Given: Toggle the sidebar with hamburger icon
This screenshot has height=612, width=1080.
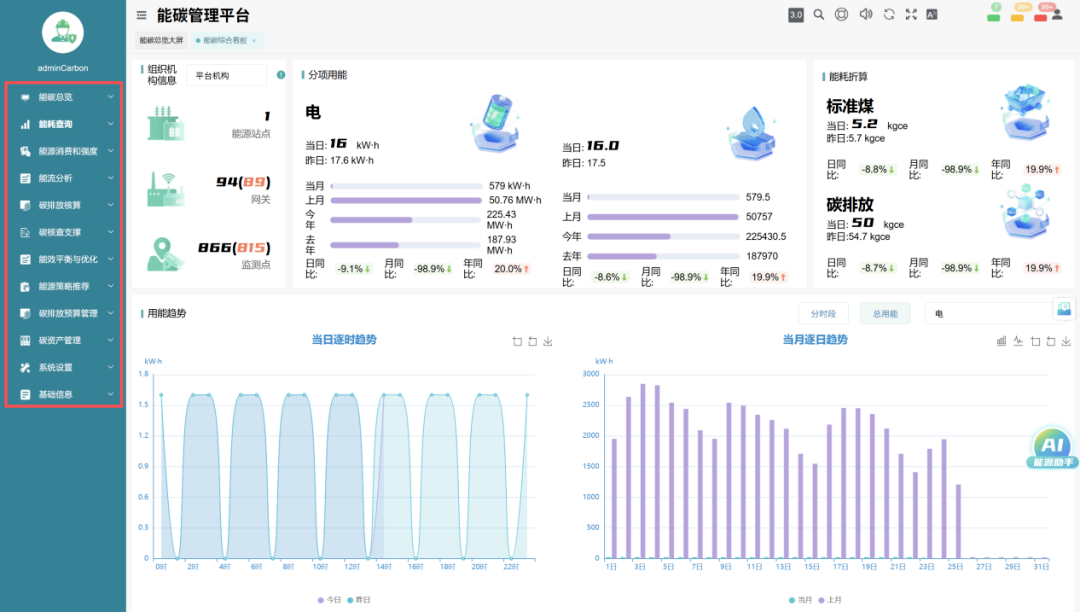Looking at the screenshot, I should [141, 15].
